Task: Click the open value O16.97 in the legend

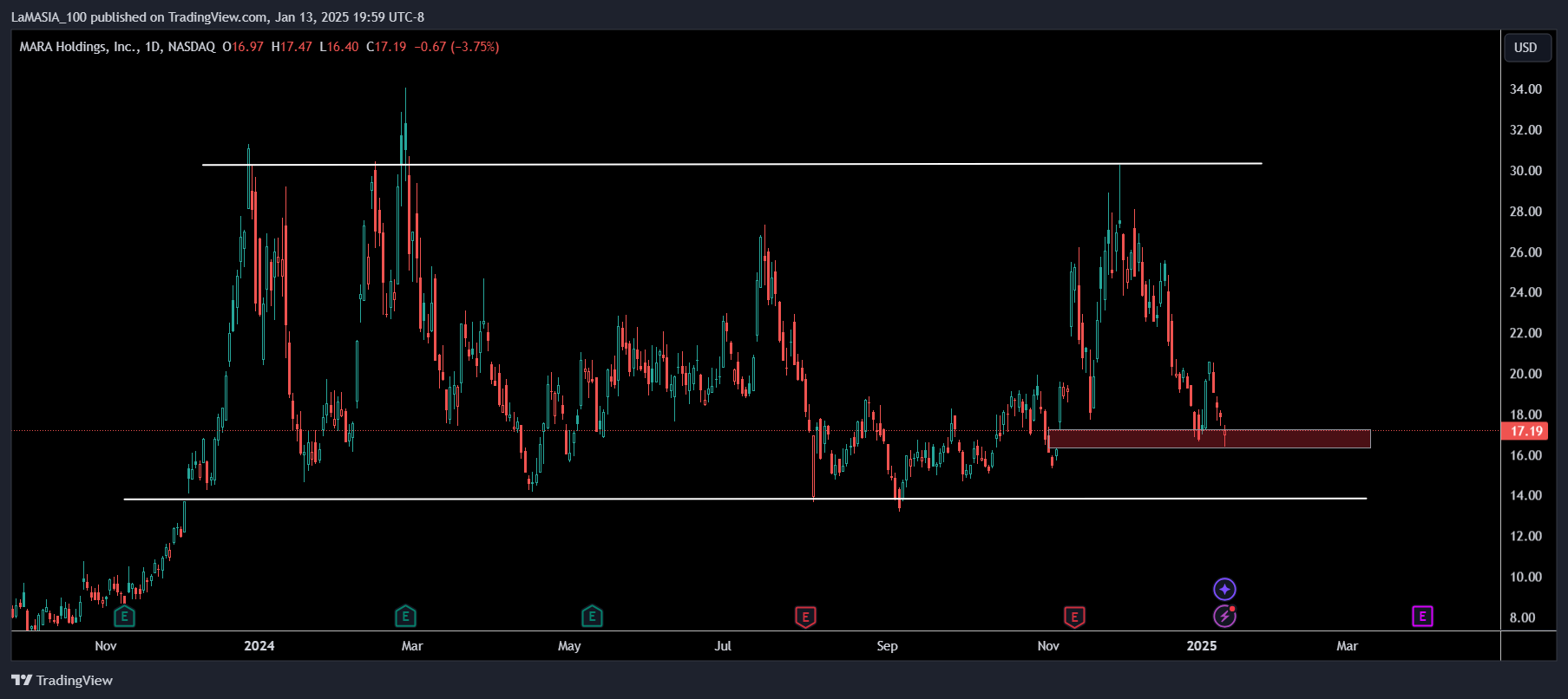Action: click(x=243, y=47)
